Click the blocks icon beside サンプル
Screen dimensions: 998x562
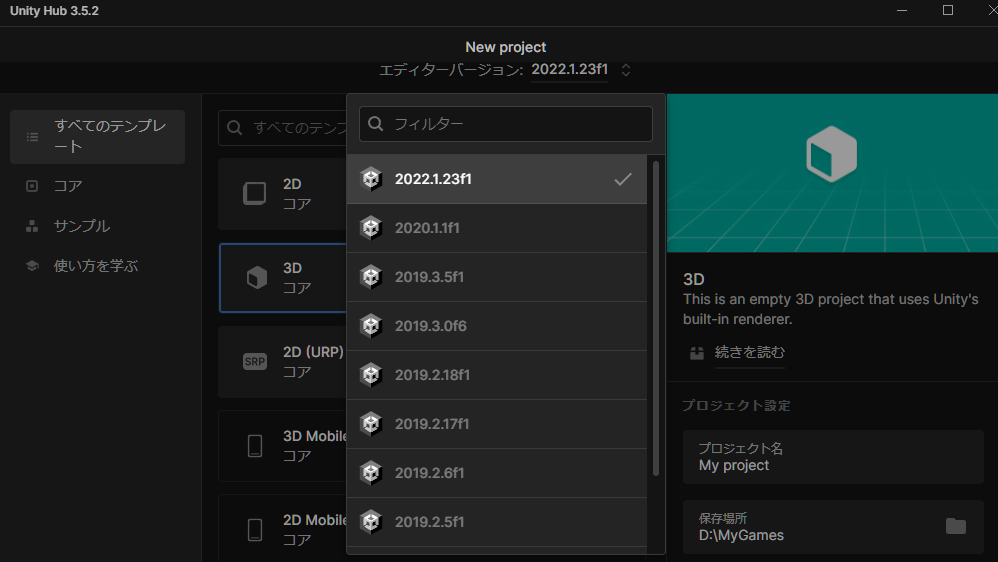[32, 226]
